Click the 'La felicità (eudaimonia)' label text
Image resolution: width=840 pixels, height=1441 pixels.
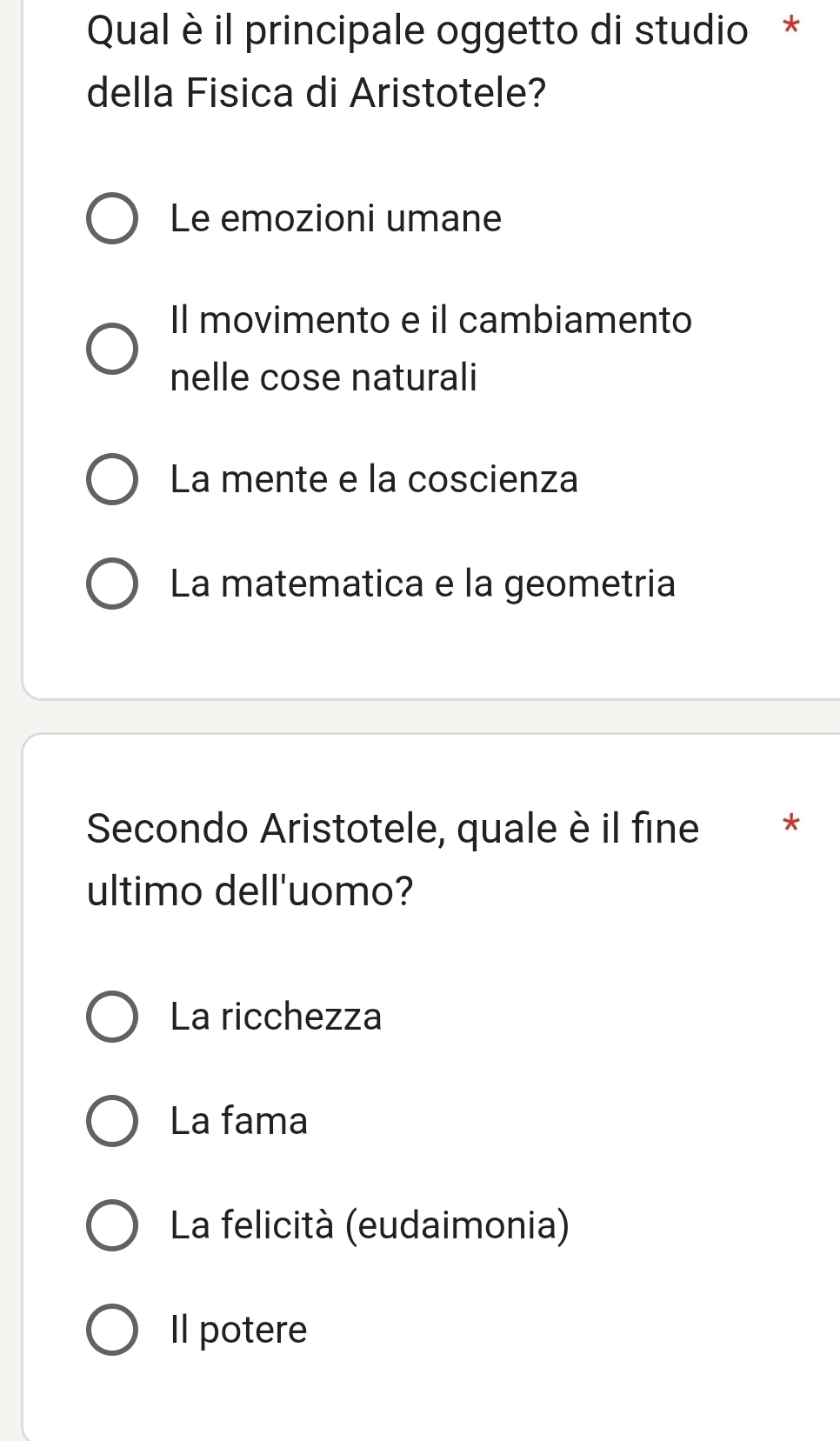coord(370,1225)
